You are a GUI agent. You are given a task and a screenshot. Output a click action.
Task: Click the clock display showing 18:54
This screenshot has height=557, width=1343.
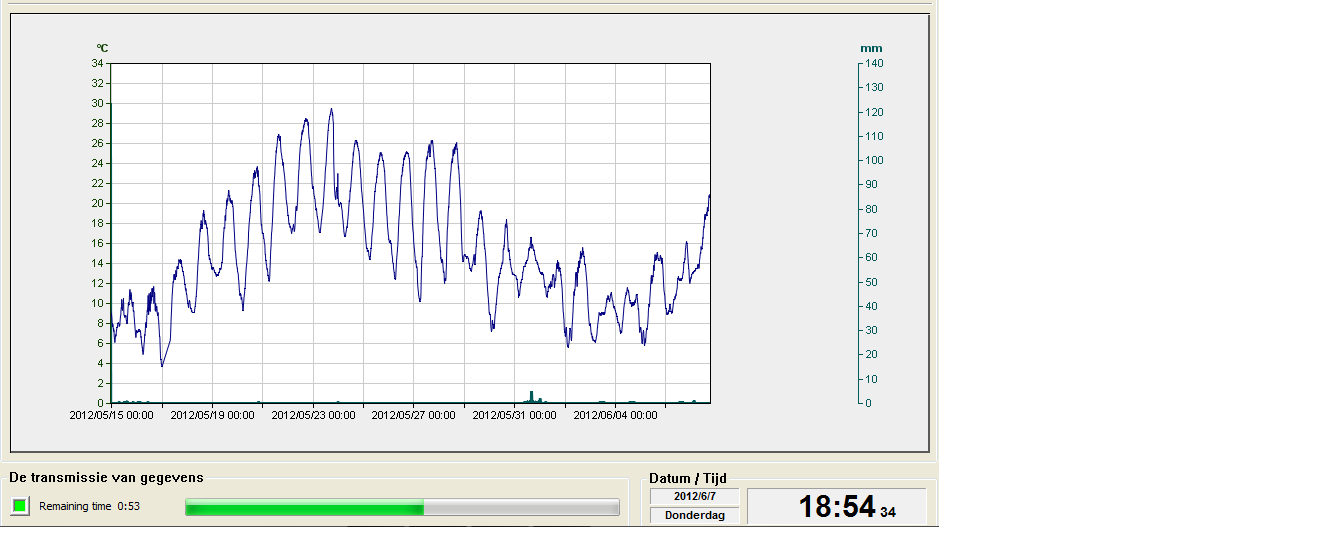click(x=837, y=506)
